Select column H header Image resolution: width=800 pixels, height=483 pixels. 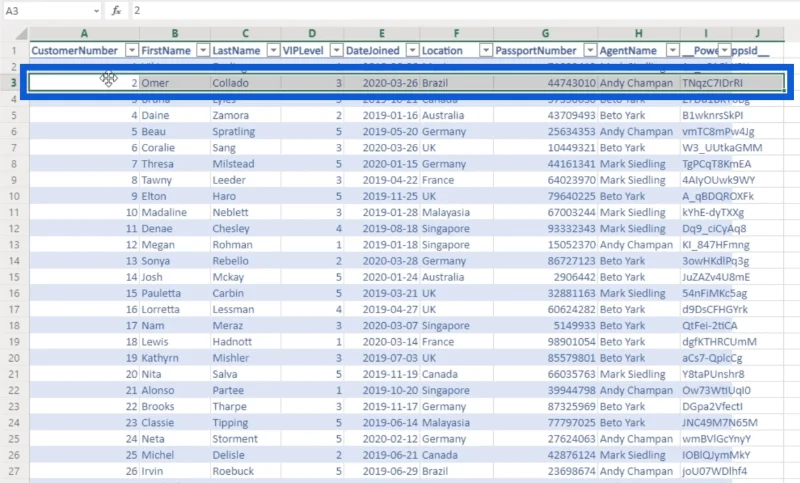pyautogui.click(x=639, y=34)
